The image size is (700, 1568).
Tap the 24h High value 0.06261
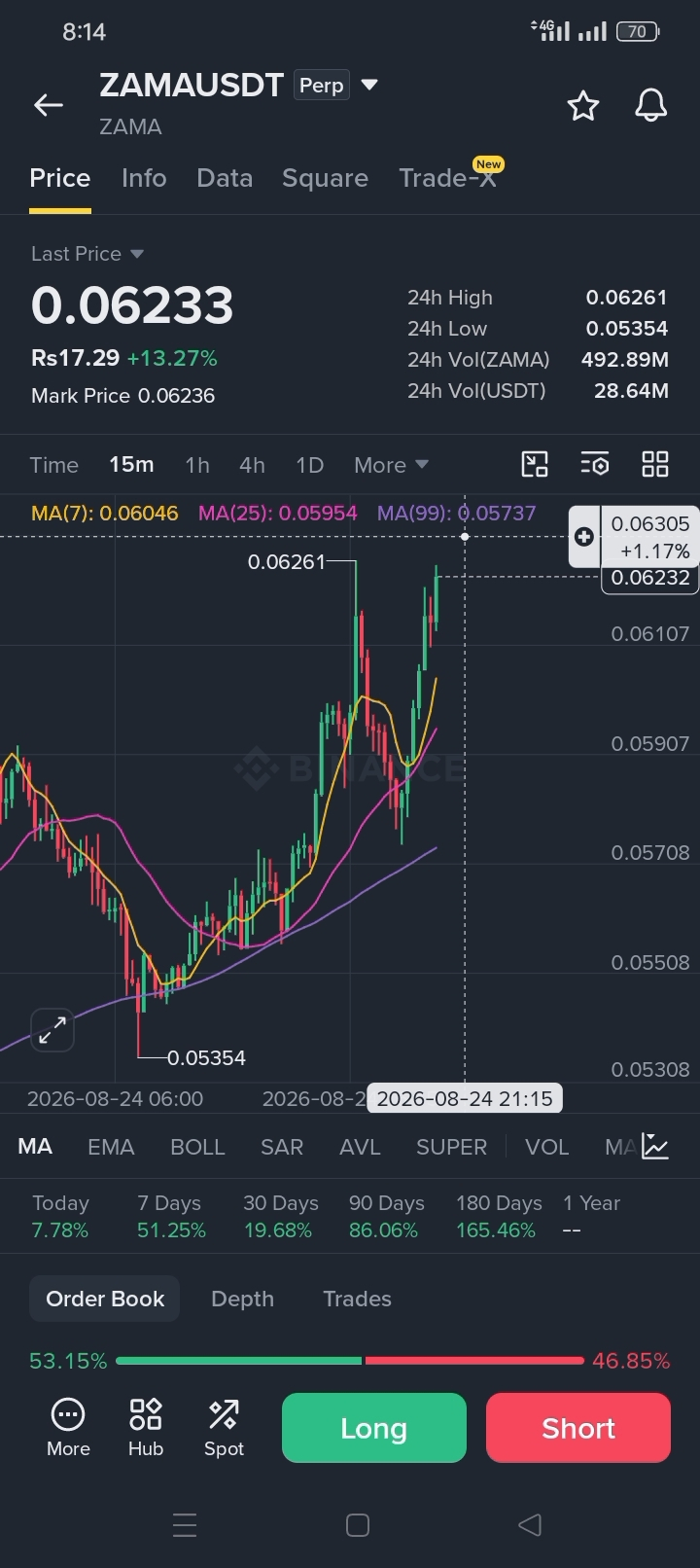[626, 298]
